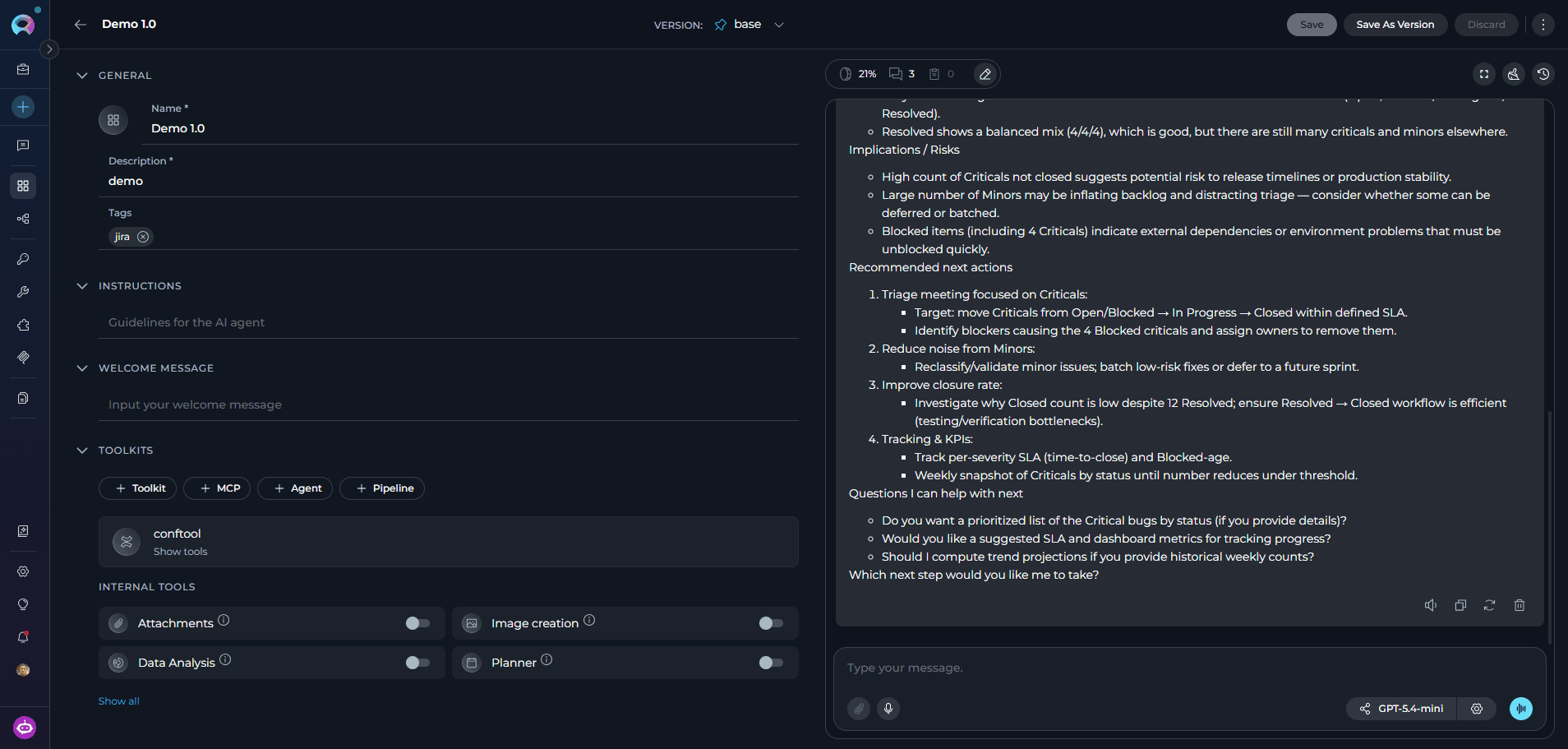Click the clear chat broom icon

point(1514,74)
